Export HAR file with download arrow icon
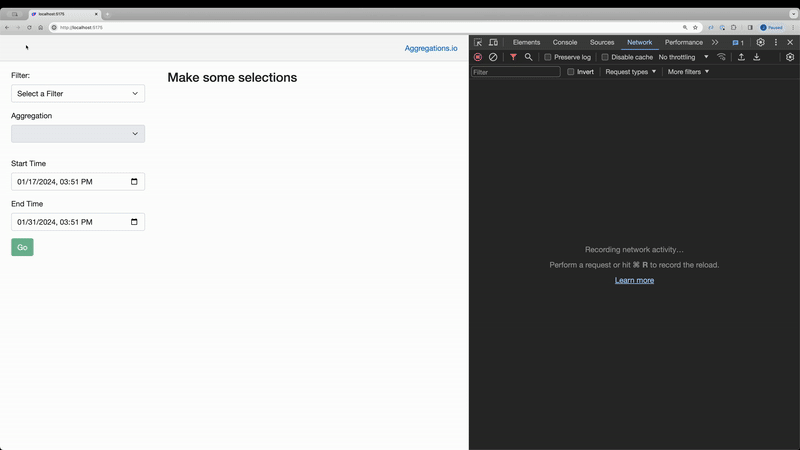This screenshot has height=450, width=800. [757, 57]
